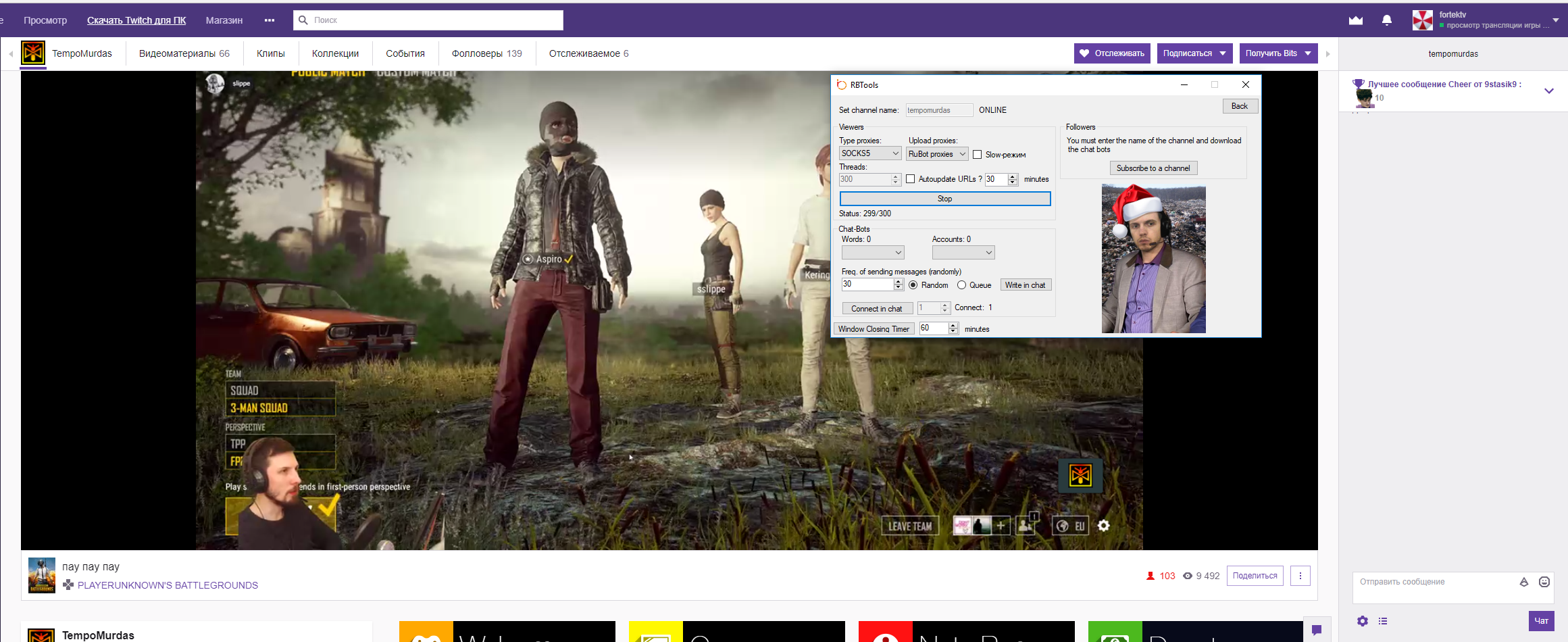
Task: Open chat settings gear icon
Action: (x=1363, y=621)
